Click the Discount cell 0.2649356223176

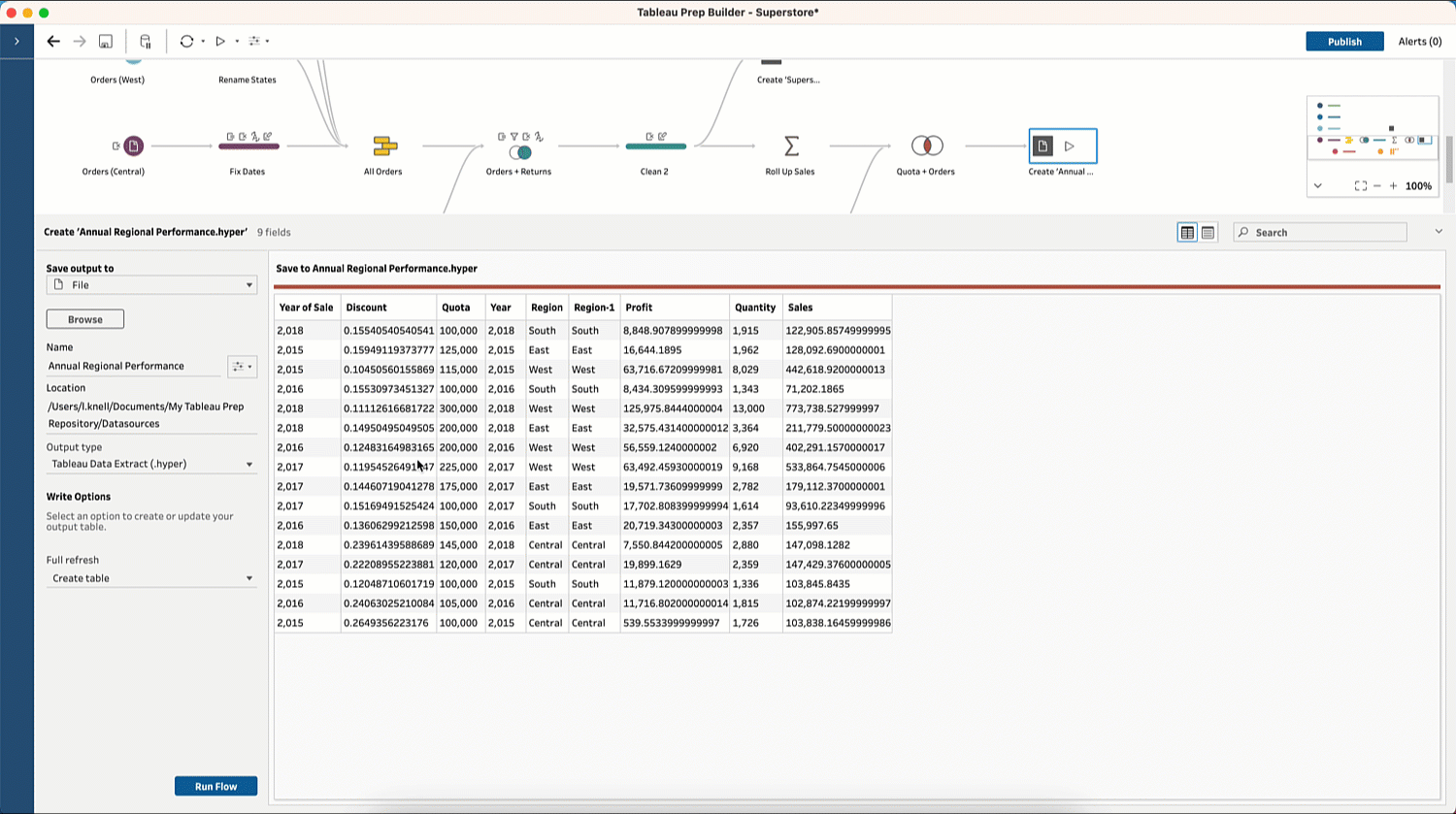coord(386,623)
